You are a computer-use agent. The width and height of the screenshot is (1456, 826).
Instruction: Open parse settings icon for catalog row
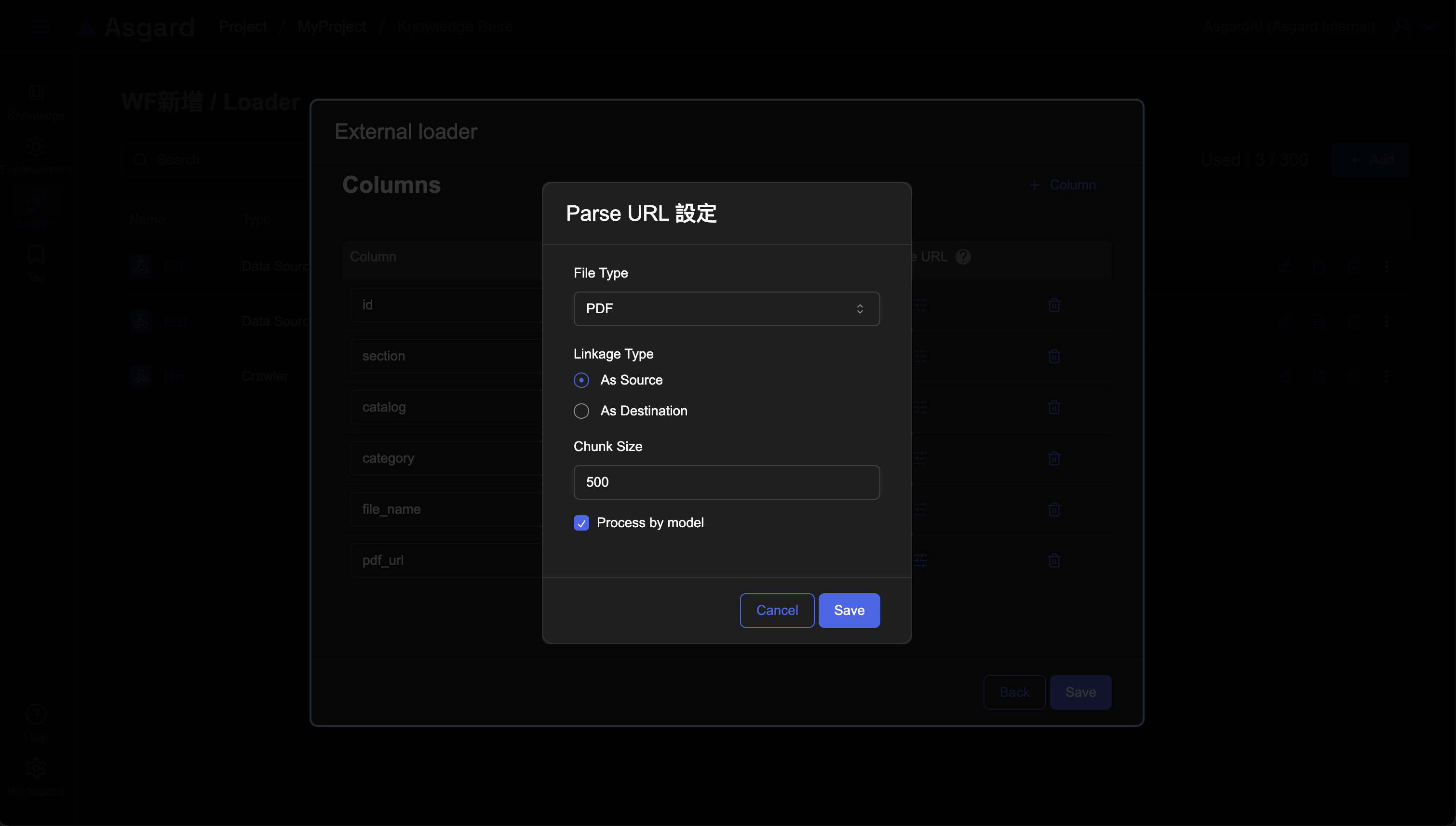[920, 407]
